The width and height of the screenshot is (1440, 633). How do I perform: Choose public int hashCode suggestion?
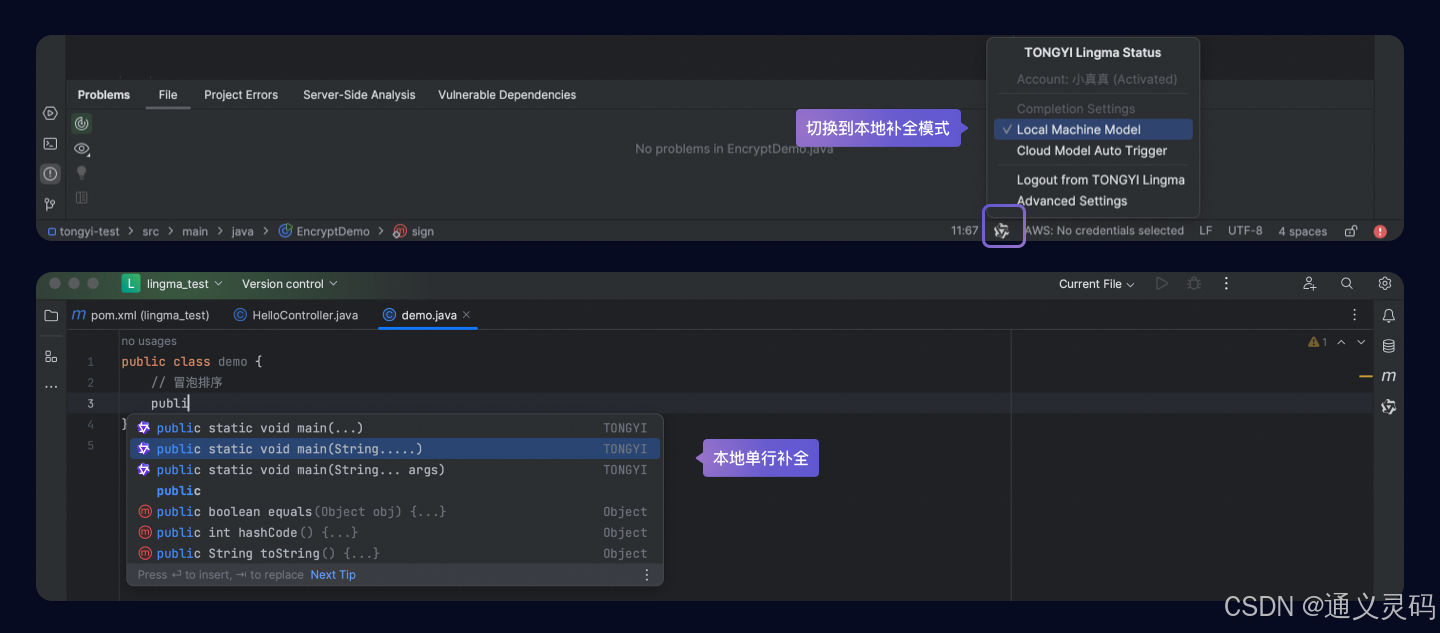395,533
